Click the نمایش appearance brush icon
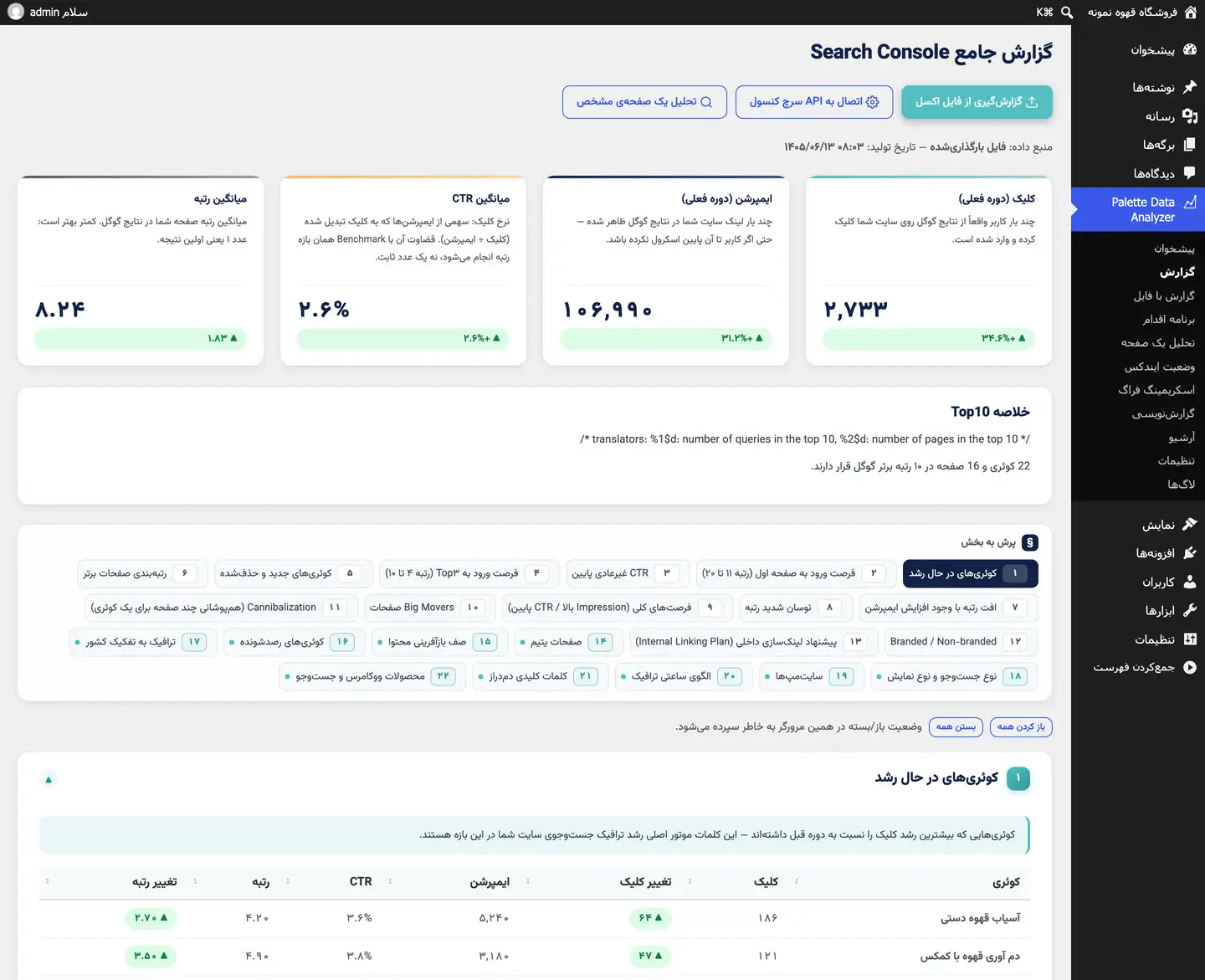Image resolution: width=1205 pixels, height=980 pixels. 1190,525
